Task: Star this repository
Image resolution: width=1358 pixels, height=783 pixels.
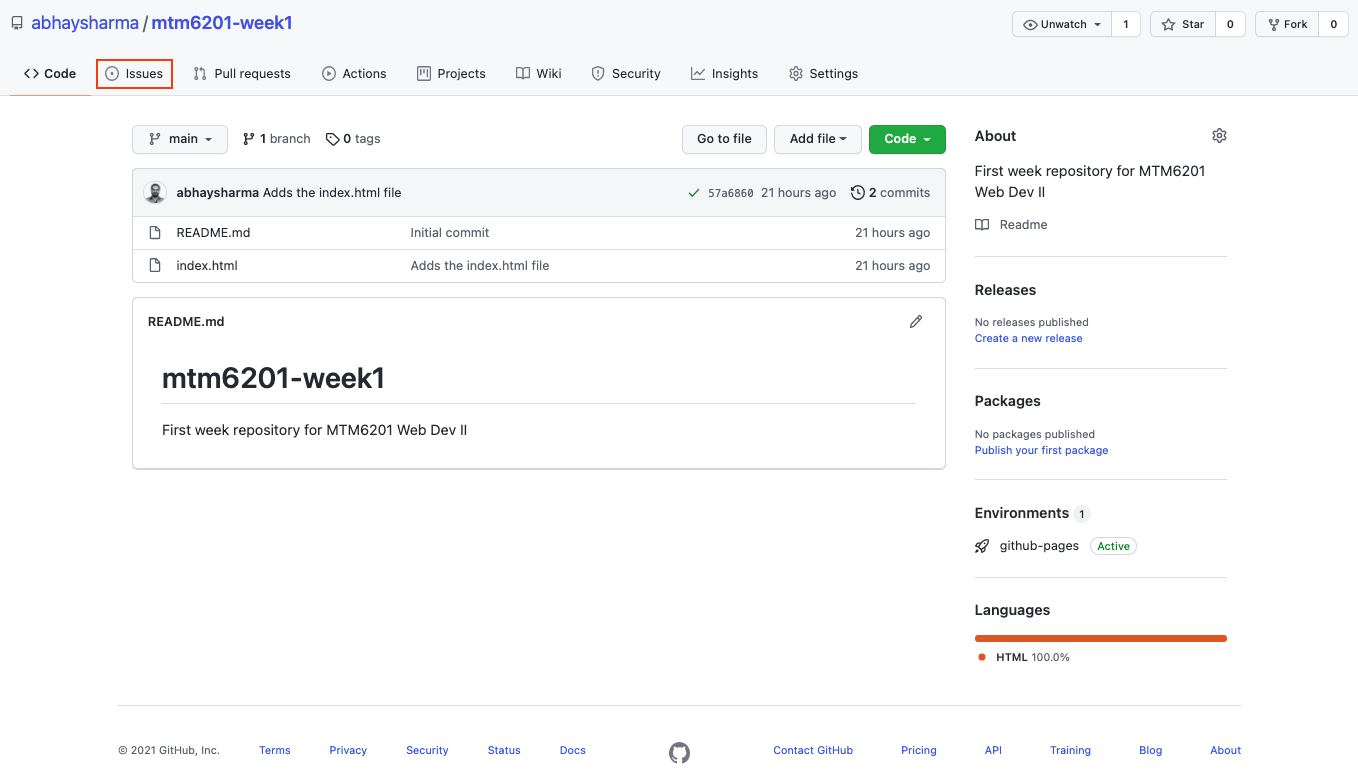Action: click(x=1183, y=25)
